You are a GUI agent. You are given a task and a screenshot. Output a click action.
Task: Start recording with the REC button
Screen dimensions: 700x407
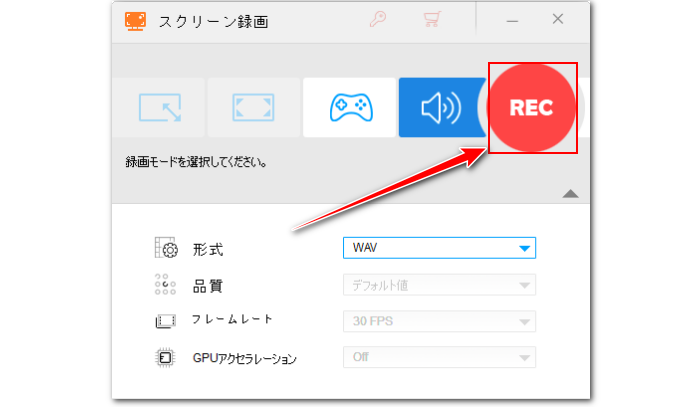pyautogui.click(x=532, y=108)
